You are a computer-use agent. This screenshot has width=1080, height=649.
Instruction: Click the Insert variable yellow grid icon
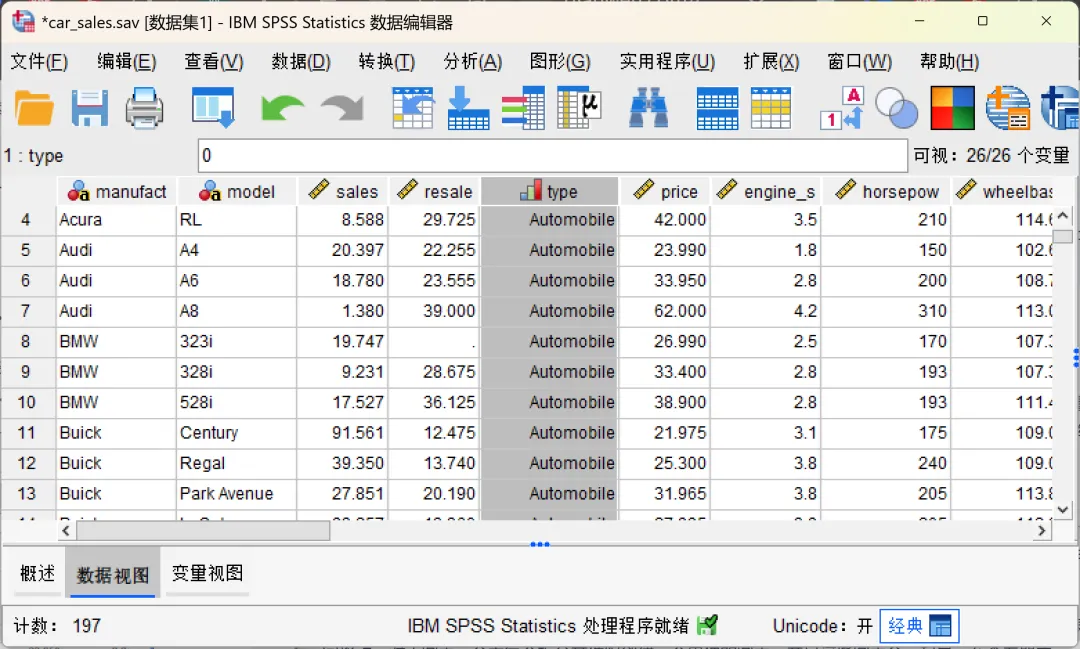coord(771,108)
